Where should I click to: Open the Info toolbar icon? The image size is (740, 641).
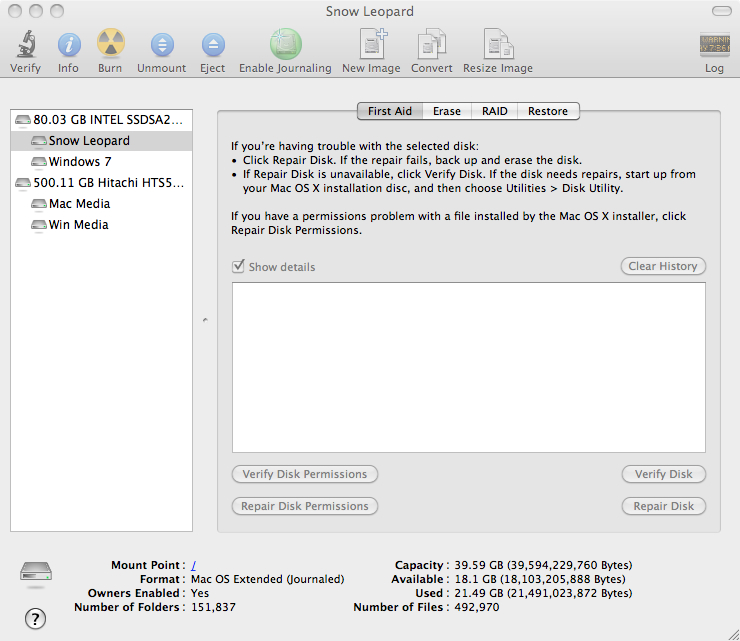(x=69, y=45)
